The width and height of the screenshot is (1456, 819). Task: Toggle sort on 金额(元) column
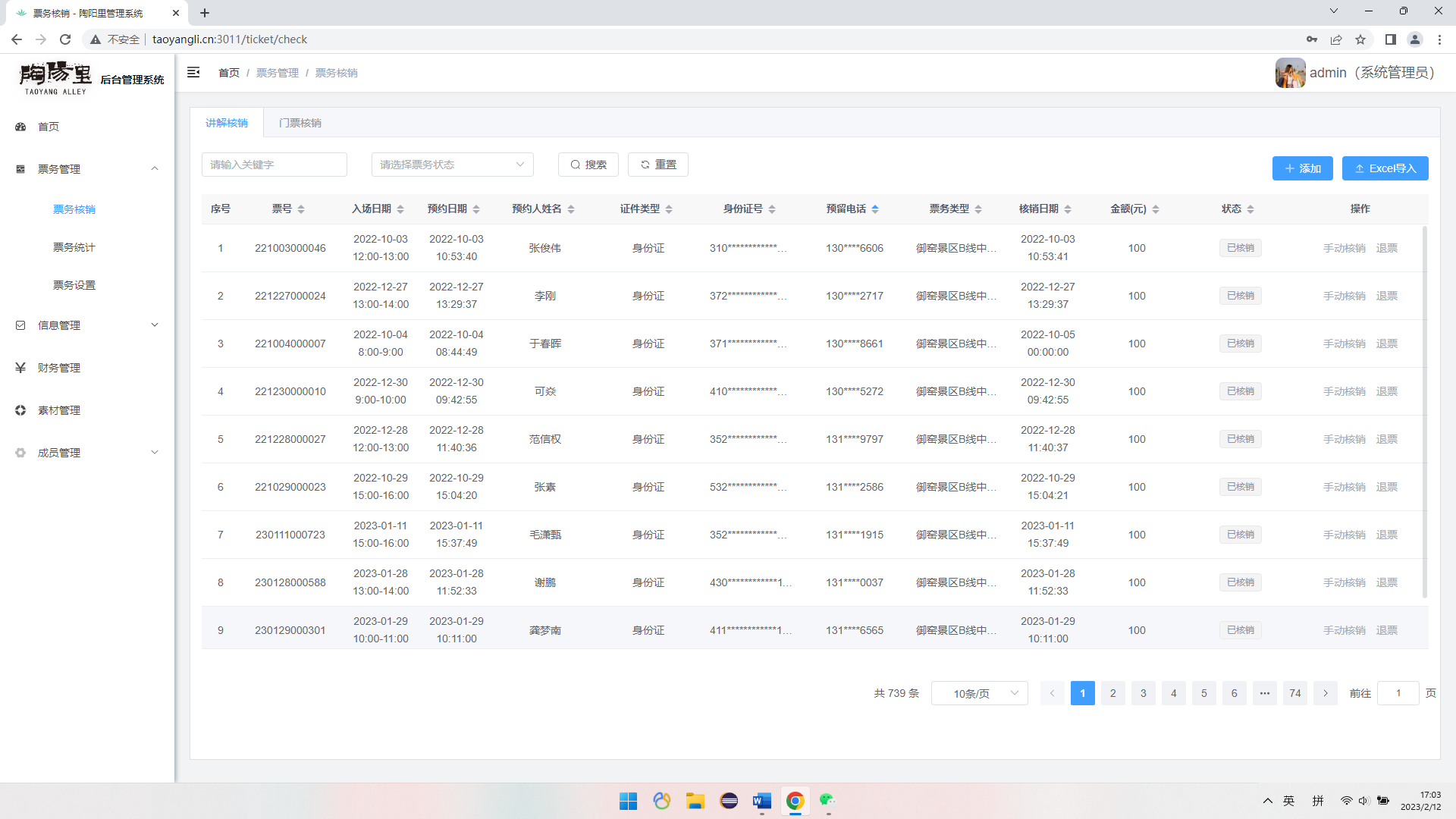(x=1156, y=209)
